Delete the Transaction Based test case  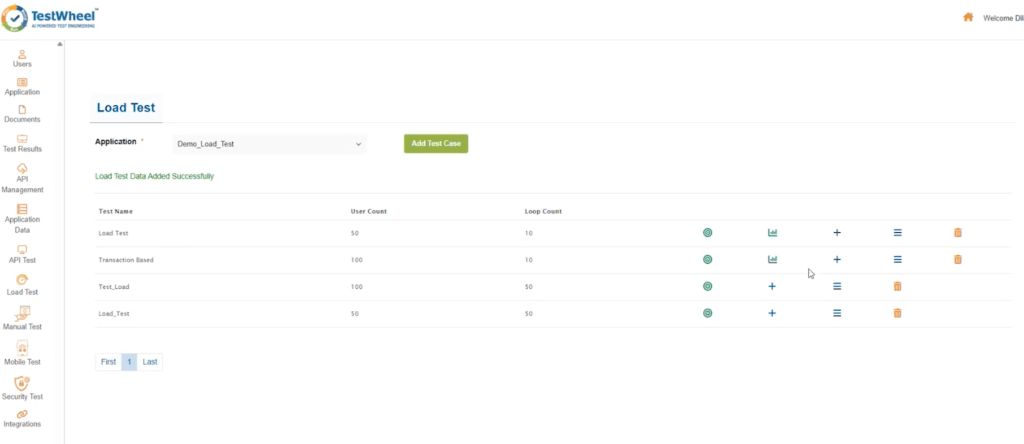point(957,259)
